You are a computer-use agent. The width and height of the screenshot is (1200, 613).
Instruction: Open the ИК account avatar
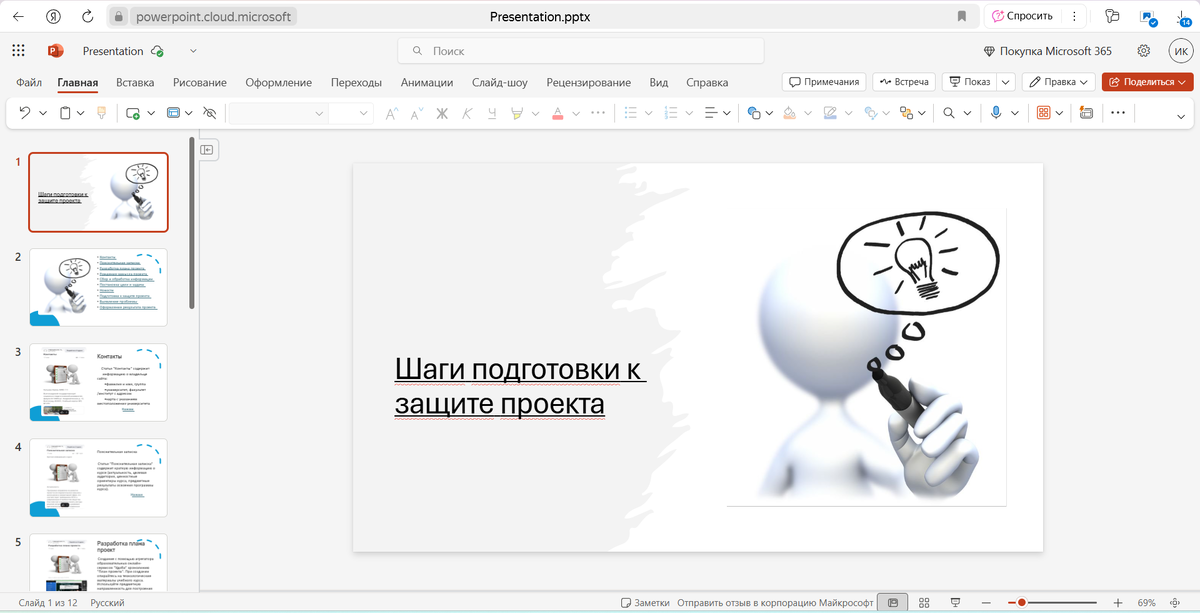[x=1179, y=51]
